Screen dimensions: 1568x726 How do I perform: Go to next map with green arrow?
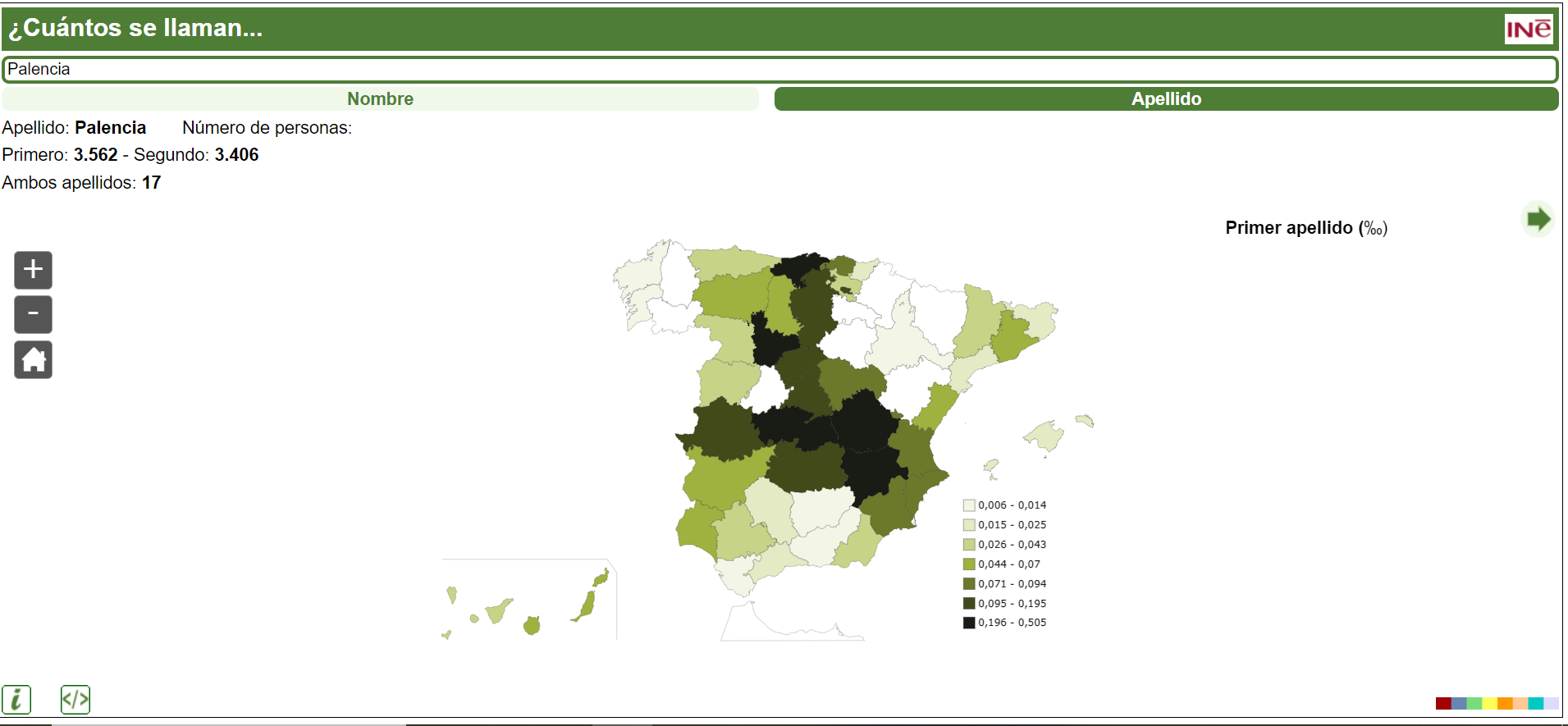[1538, 219]
